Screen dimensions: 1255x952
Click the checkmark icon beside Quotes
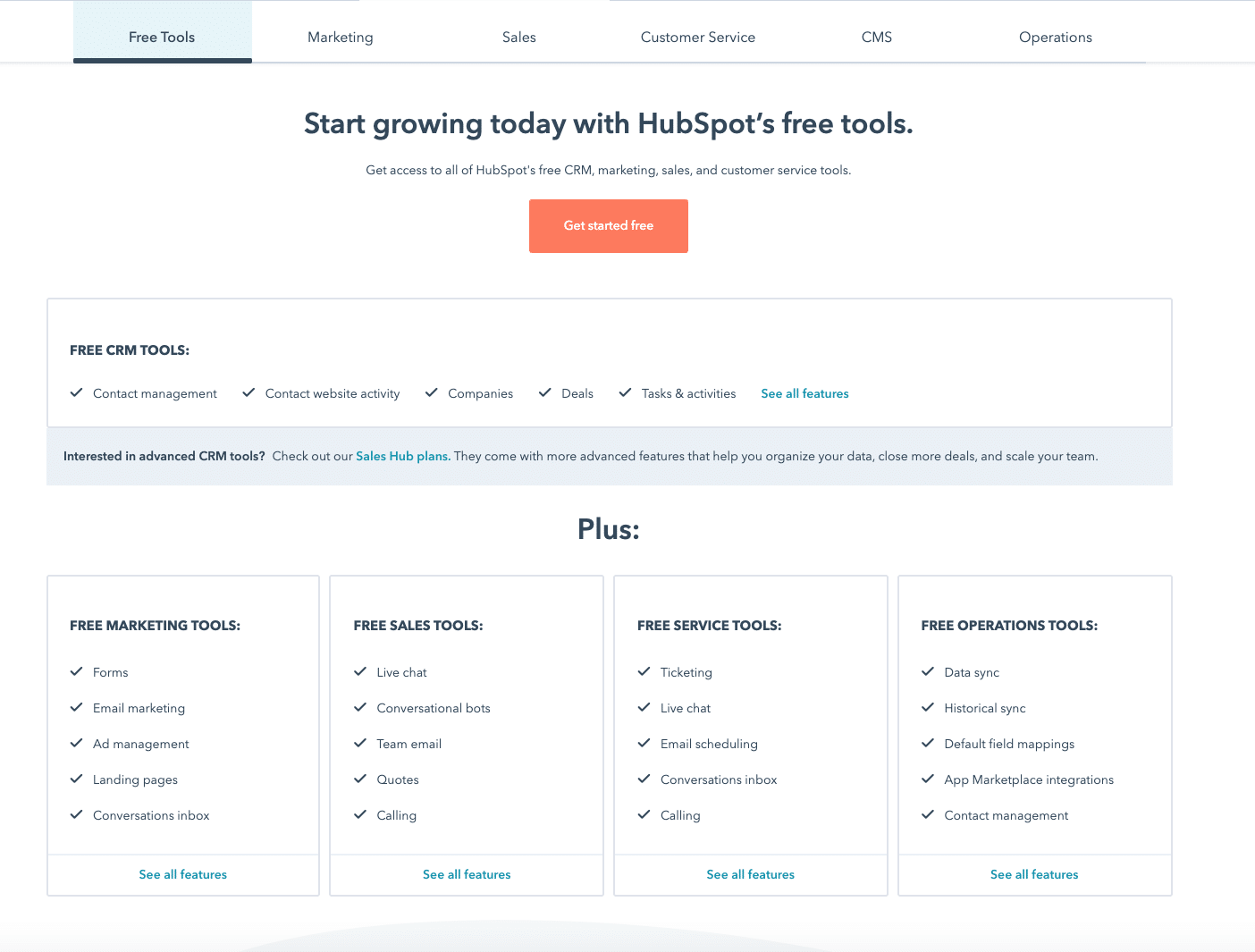point(361,779)
